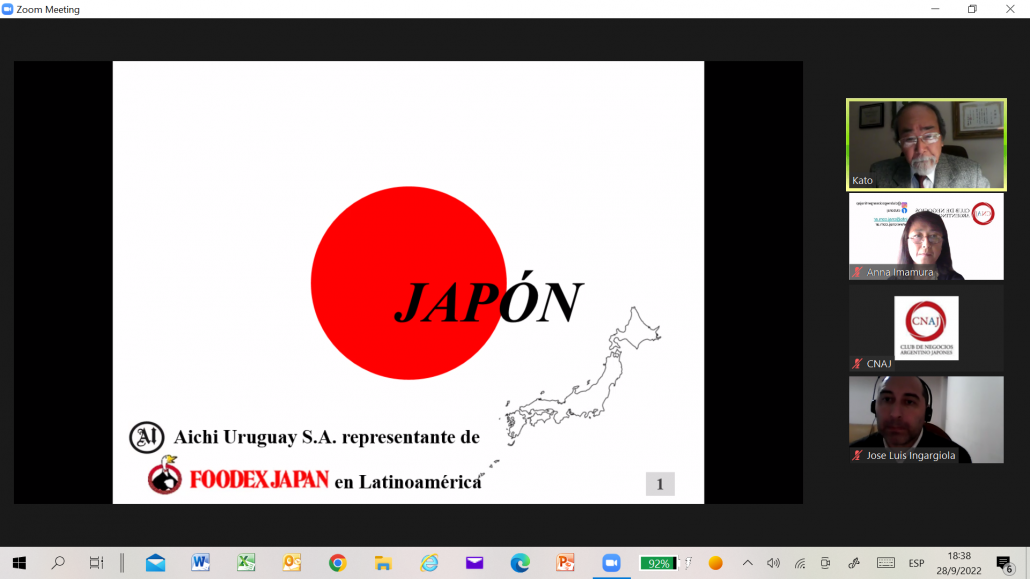1030x579 pixels.
Task: Select Anna Imamura's video thumbnail
Action: click(926, 237)
